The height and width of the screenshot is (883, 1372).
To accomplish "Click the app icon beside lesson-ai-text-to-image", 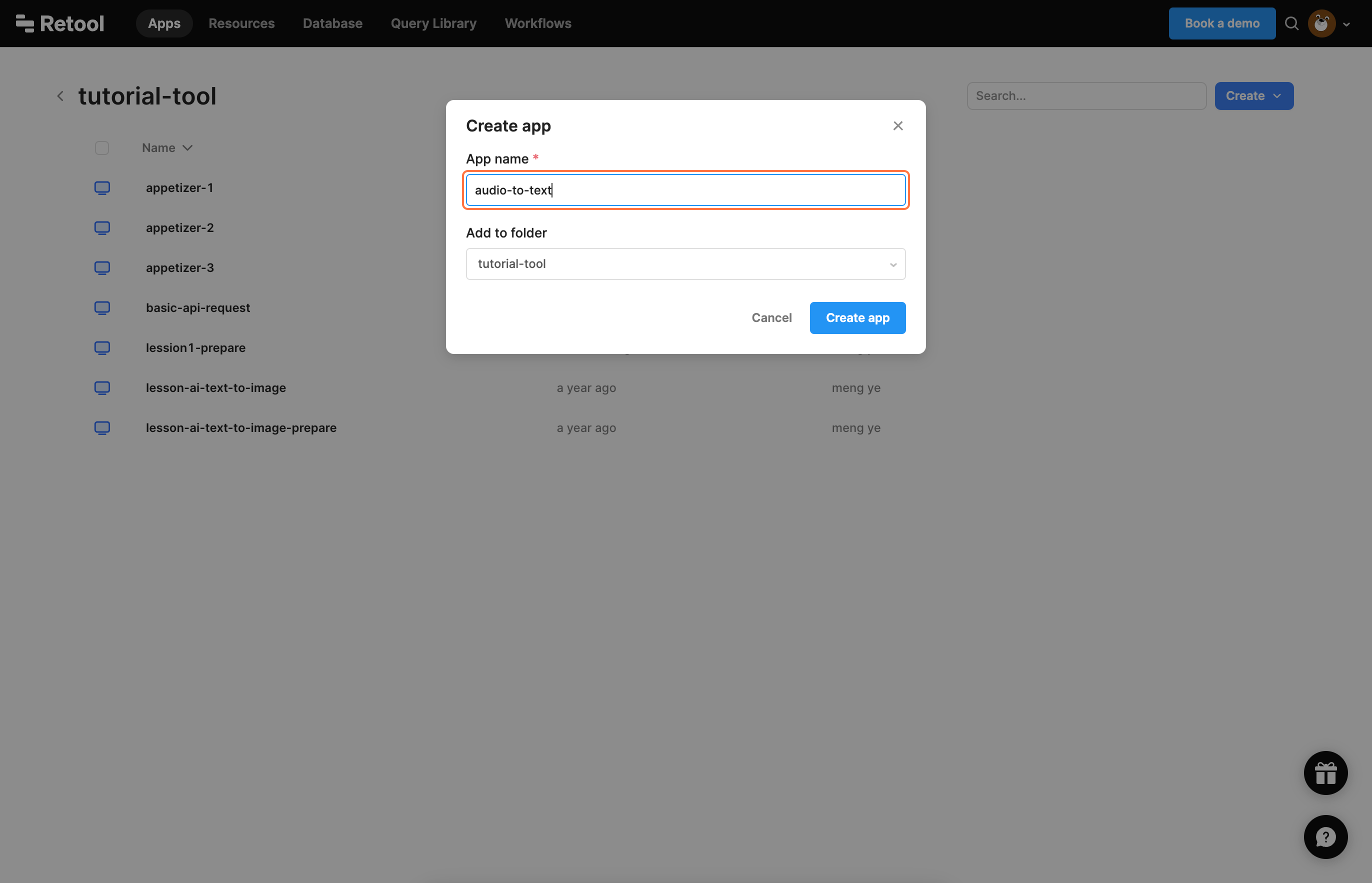I will [102, 388].
